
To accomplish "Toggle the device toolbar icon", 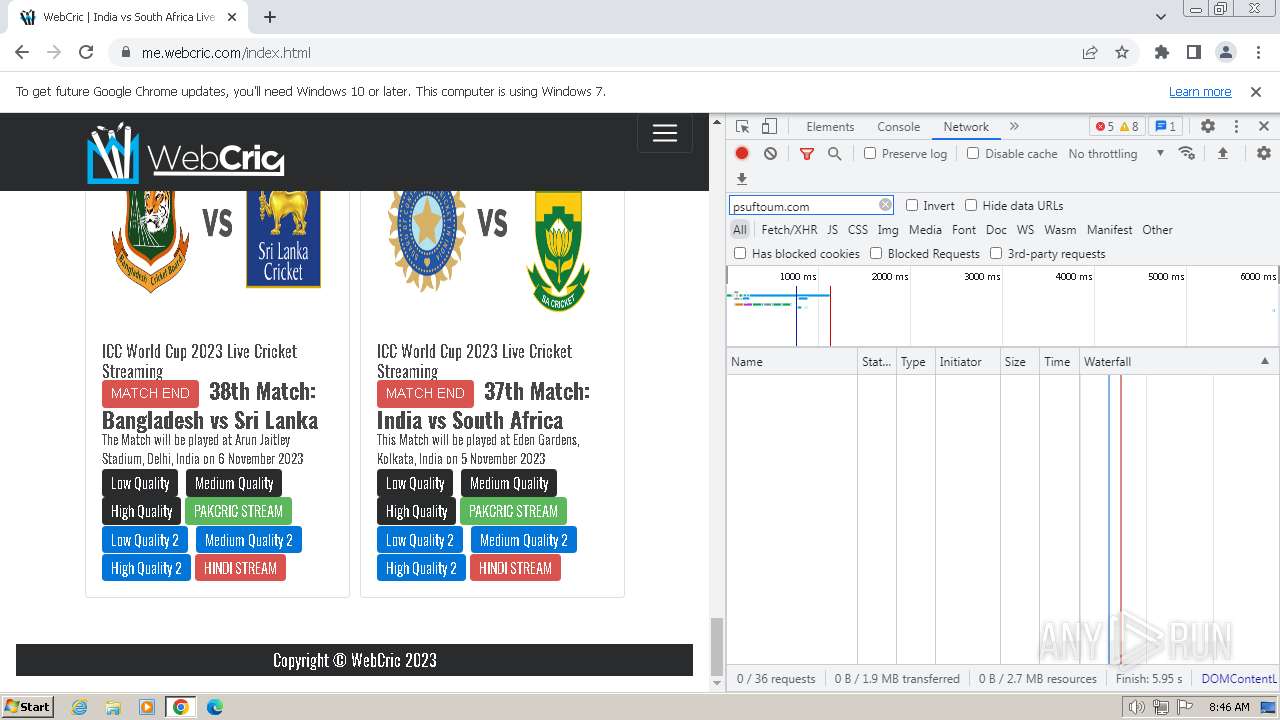I will (x=769, y=127).
